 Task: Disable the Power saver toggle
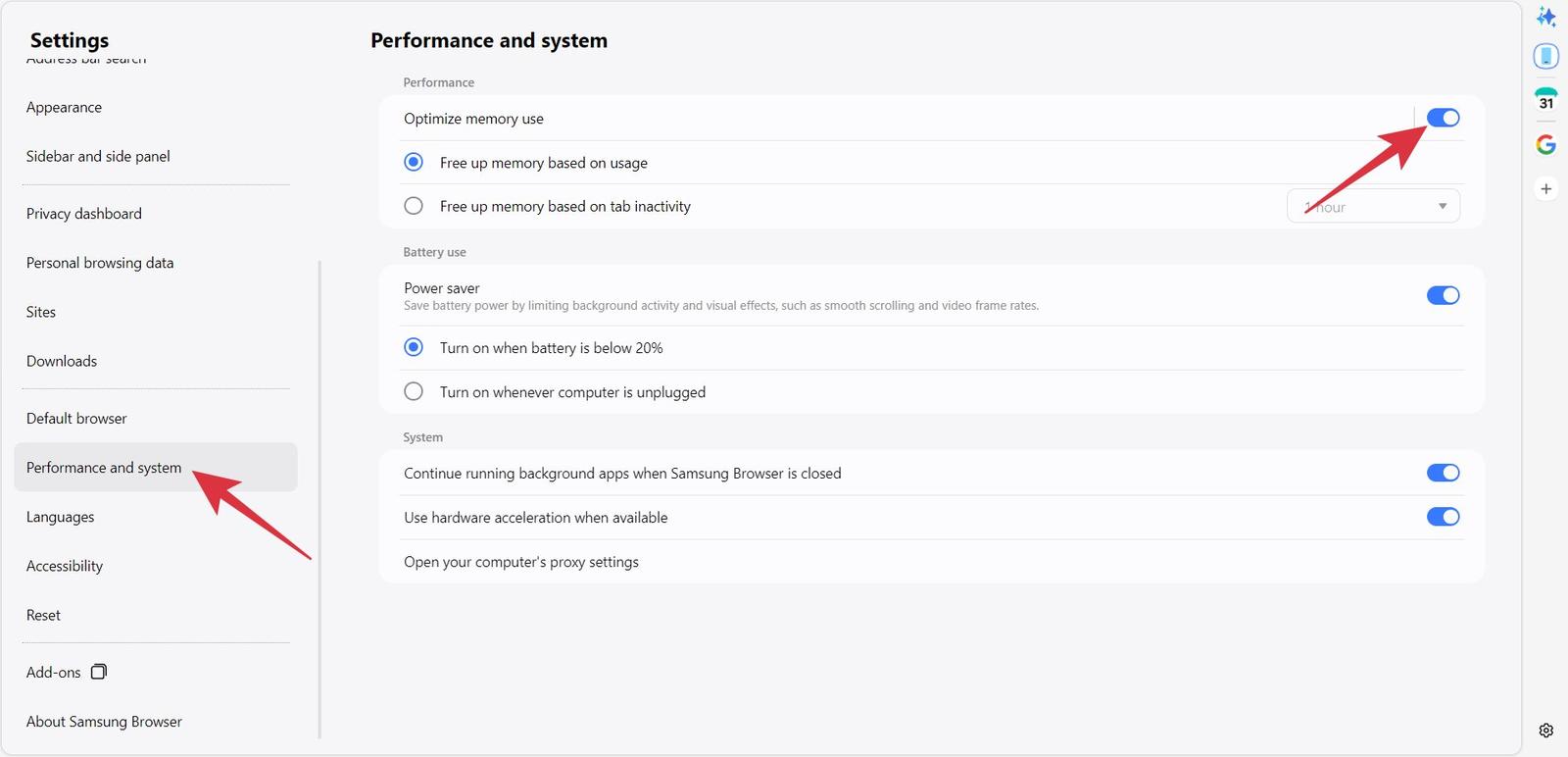click(x=1443, y=295)
